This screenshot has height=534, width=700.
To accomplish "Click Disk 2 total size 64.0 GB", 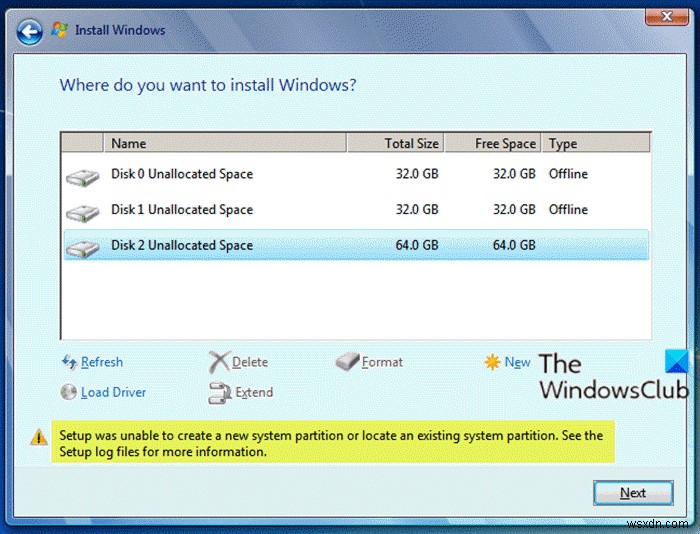I will click(417, 245).
